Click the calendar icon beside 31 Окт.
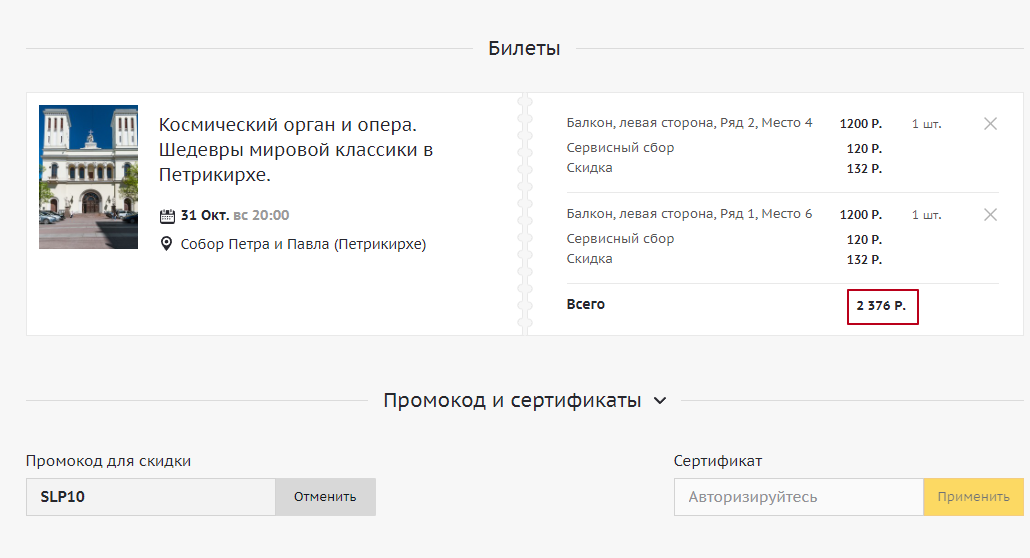 point(167,216)
